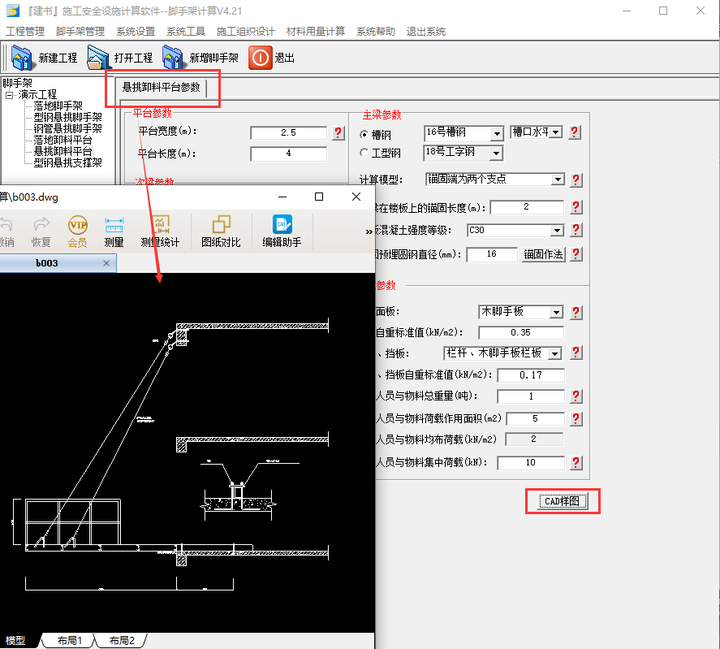Click the 人员与物料集中荷载 input field
The image size is (720, 649).
click(531, 463)
